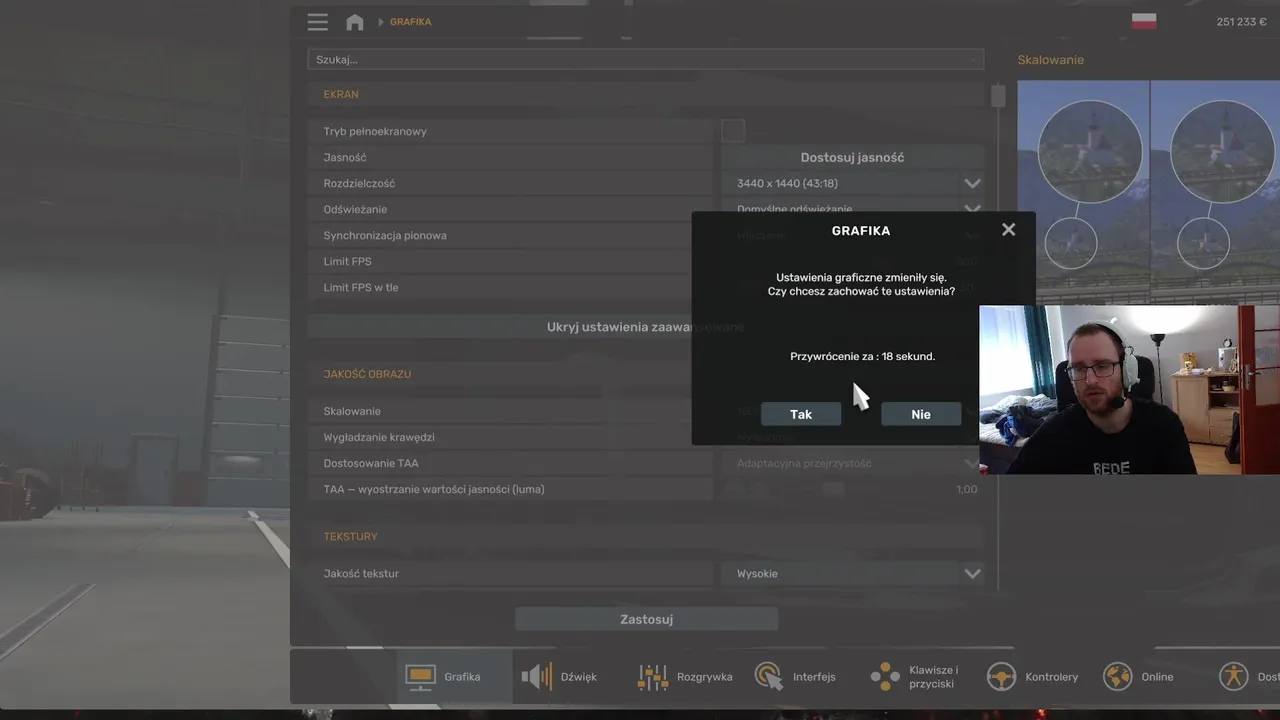The width and height of the screenshot is (1280, 720).
Task: Click the Limit FPS w tle label
Action: [x=361, y=287]
